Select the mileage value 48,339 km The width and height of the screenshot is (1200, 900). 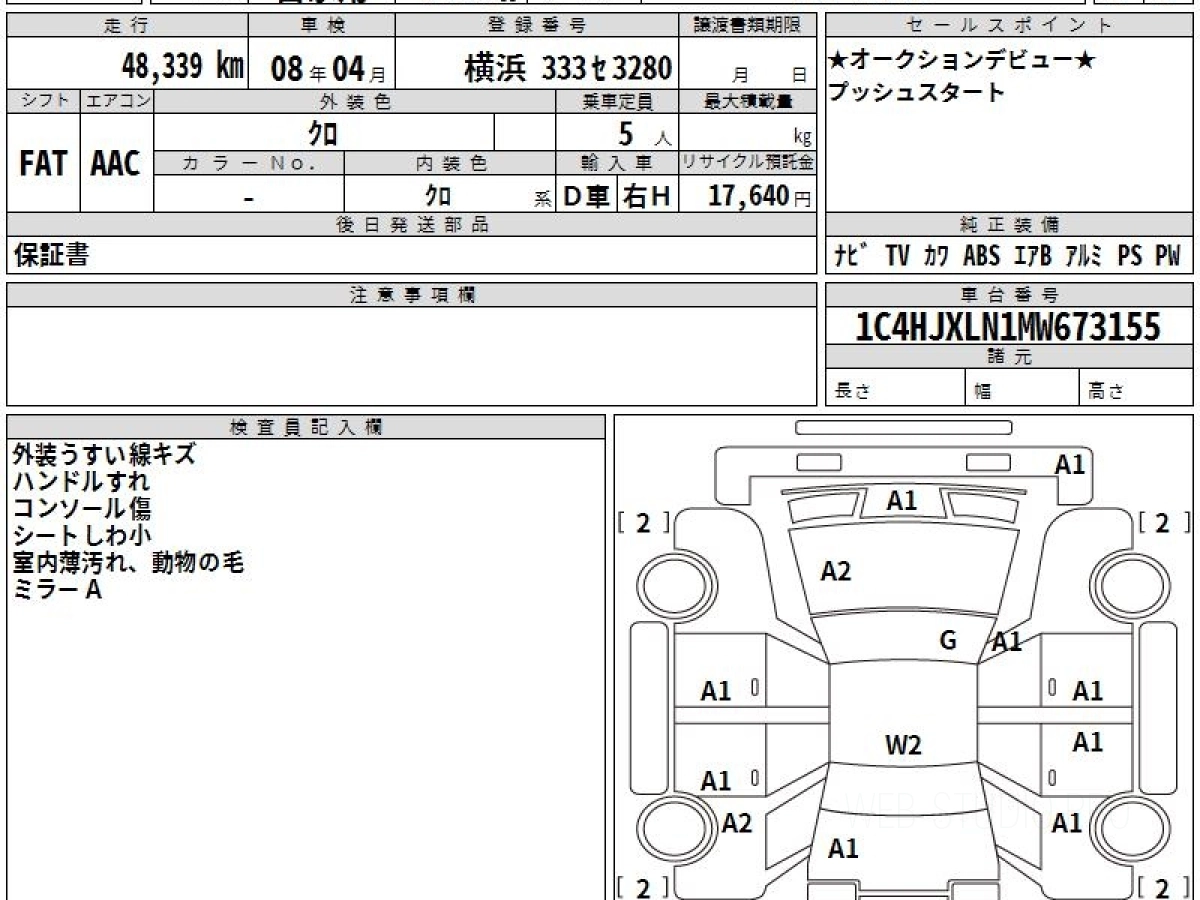(x=183, y=67)
